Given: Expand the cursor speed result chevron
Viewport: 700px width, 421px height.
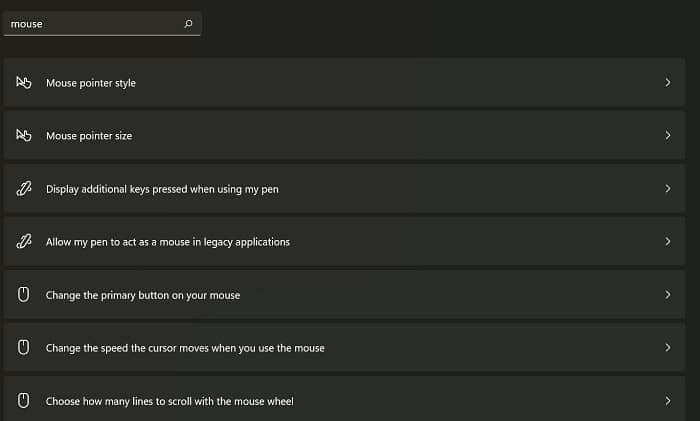Looking at the screenshot, I should click(x=667, y=348).
